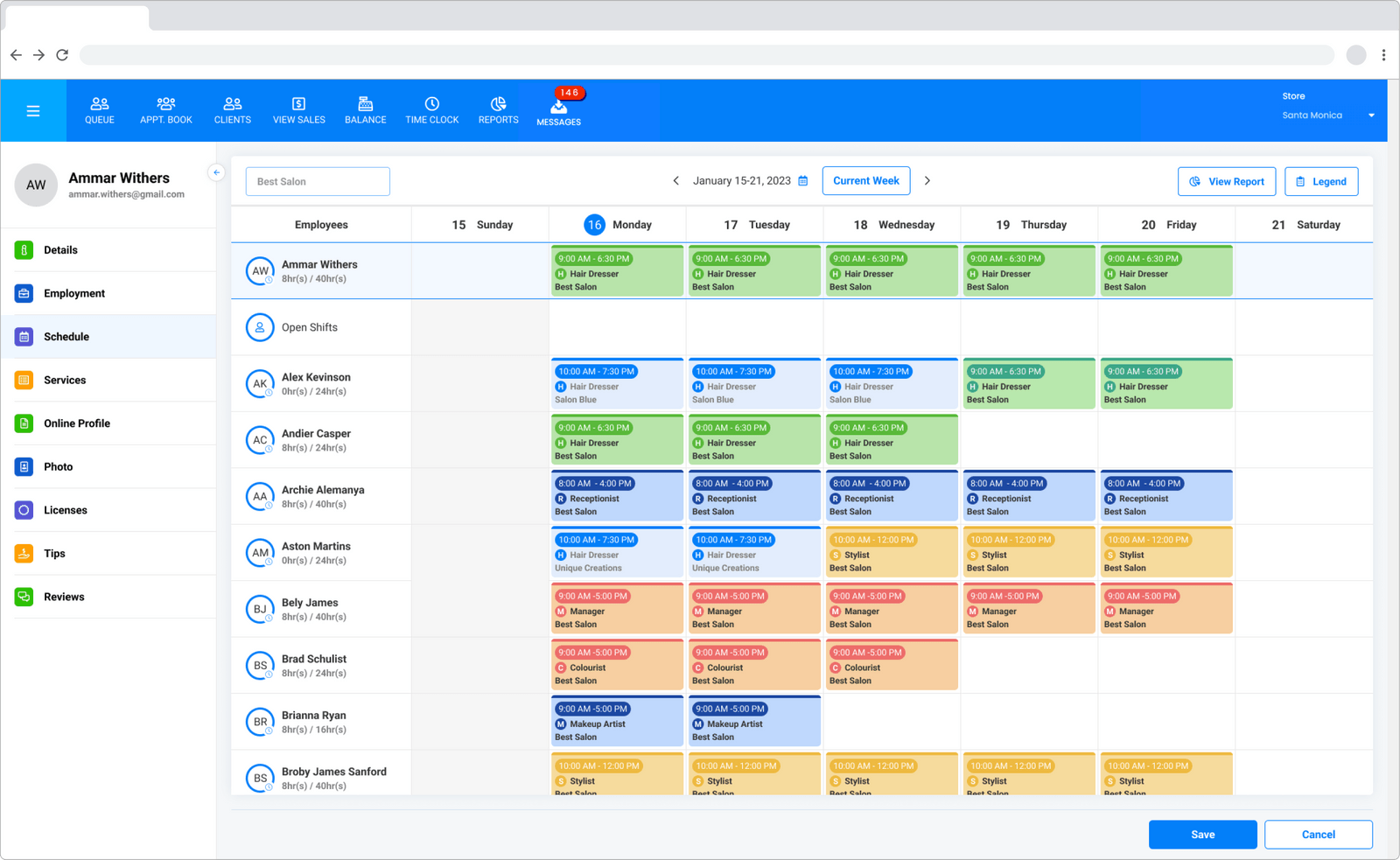Select the Clients icon
The width and height of the screenshot is (1400, 860).
point(232,110)
